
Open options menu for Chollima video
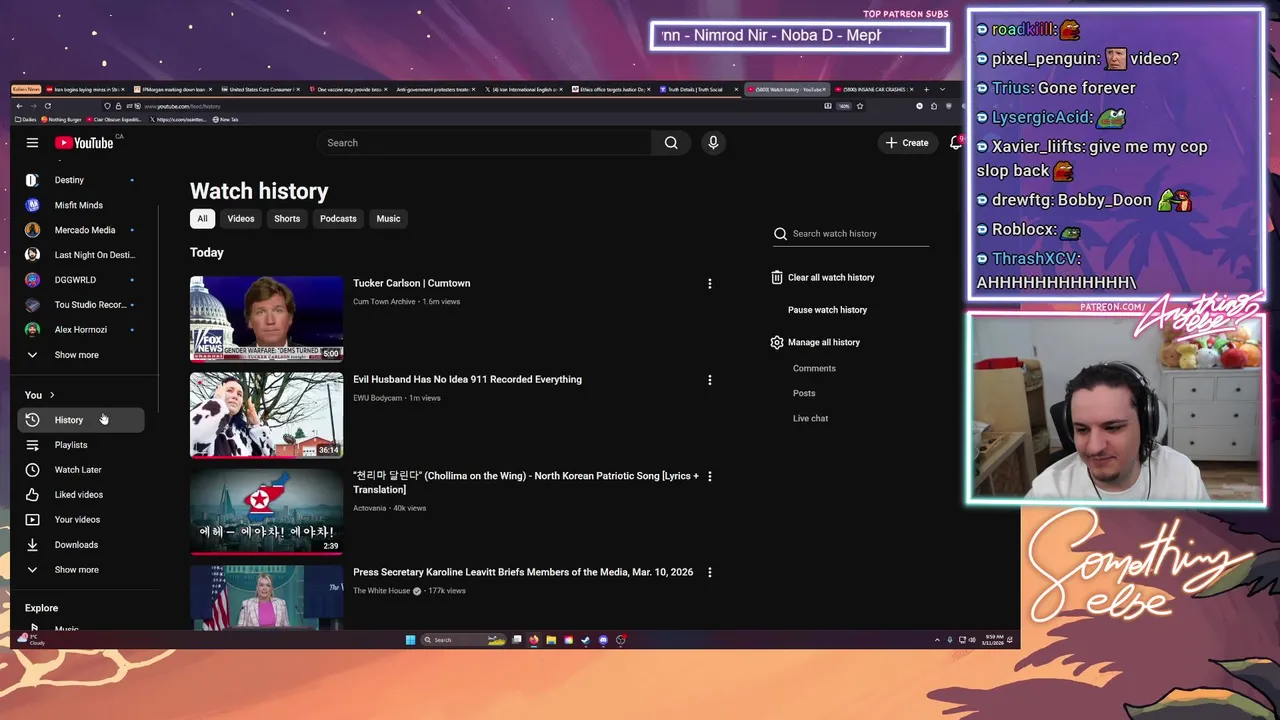tap(710, 477)
